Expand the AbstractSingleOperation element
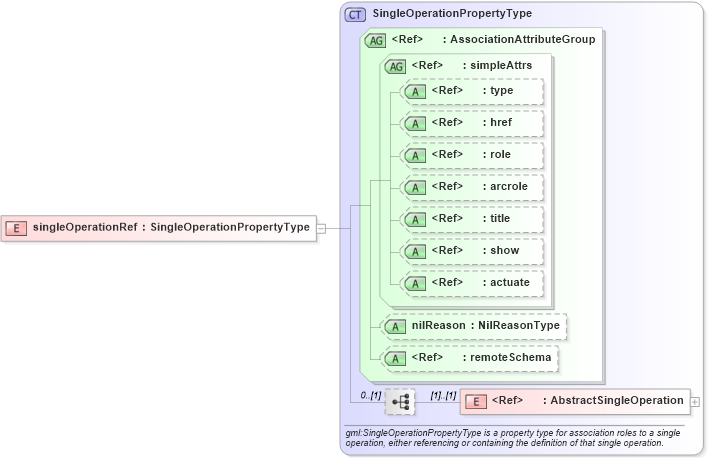 pyautogui.click(x=695, y=402)
